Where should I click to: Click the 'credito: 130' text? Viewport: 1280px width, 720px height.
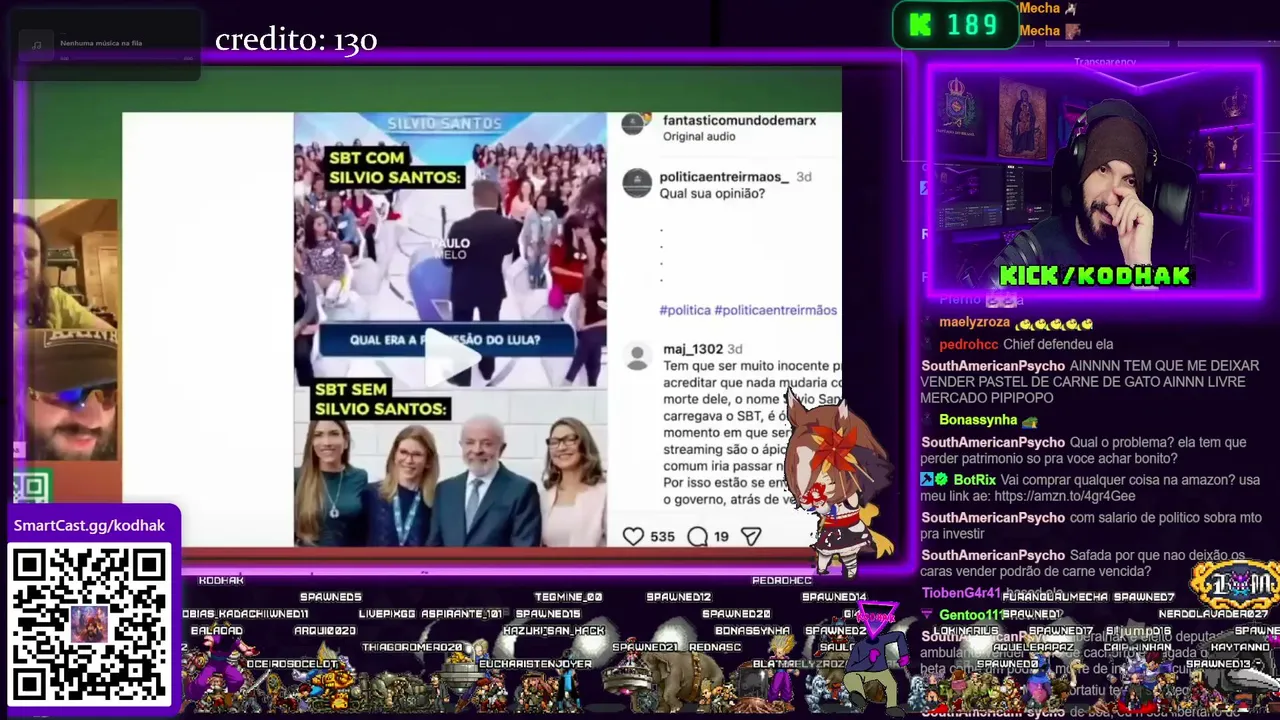point(296,40)
